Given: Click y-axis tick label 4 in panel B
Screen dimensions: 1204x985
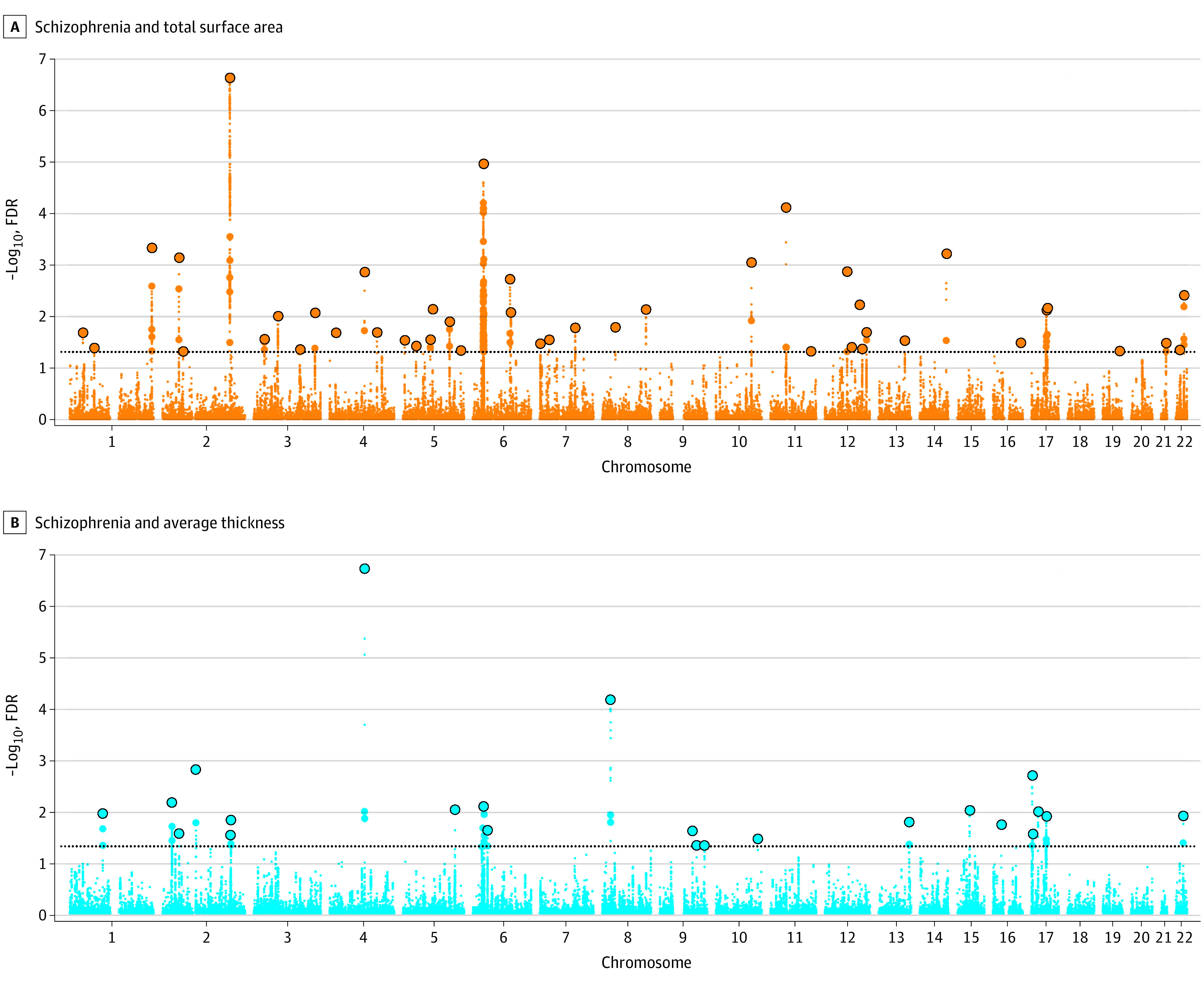Looking at the screenshot, I should click(x=42, y=709).
